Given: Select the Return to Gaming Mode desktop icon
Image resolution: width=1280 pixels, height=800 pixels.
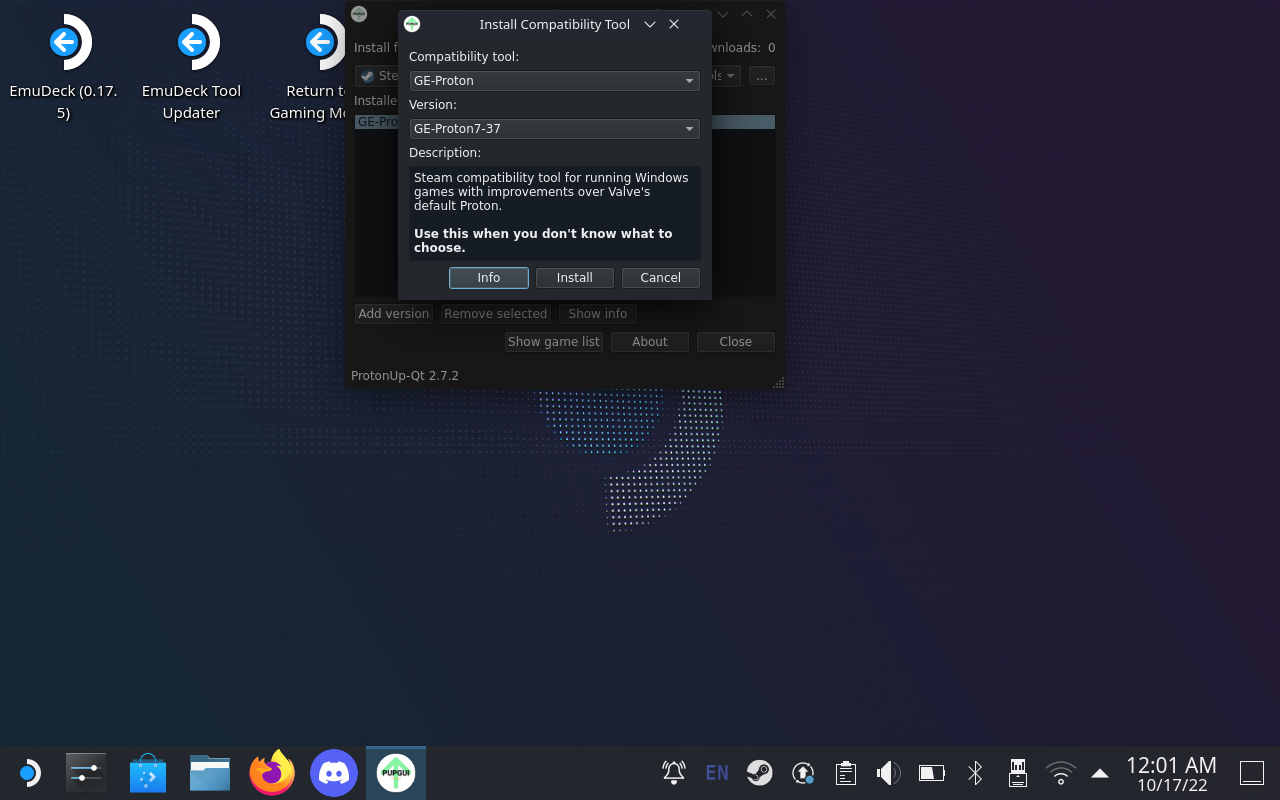Looking at the screenshot, I should 308,68.
